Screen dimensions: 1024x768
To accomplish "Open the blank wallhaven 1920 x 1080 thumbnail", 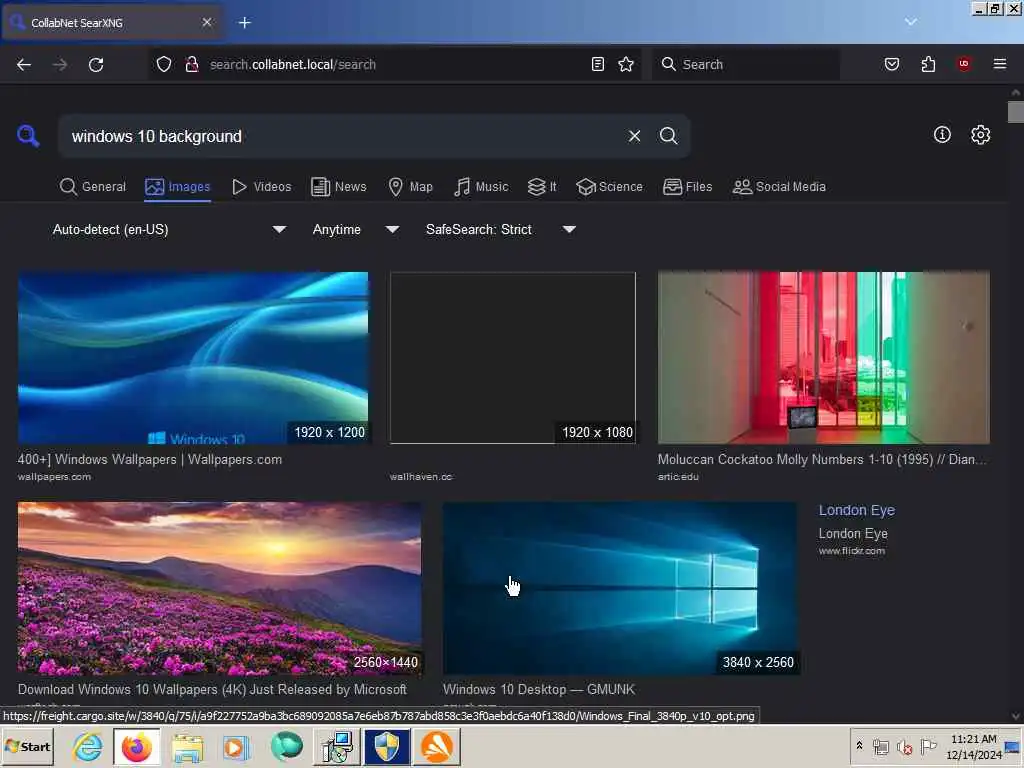I will (513, 358).
